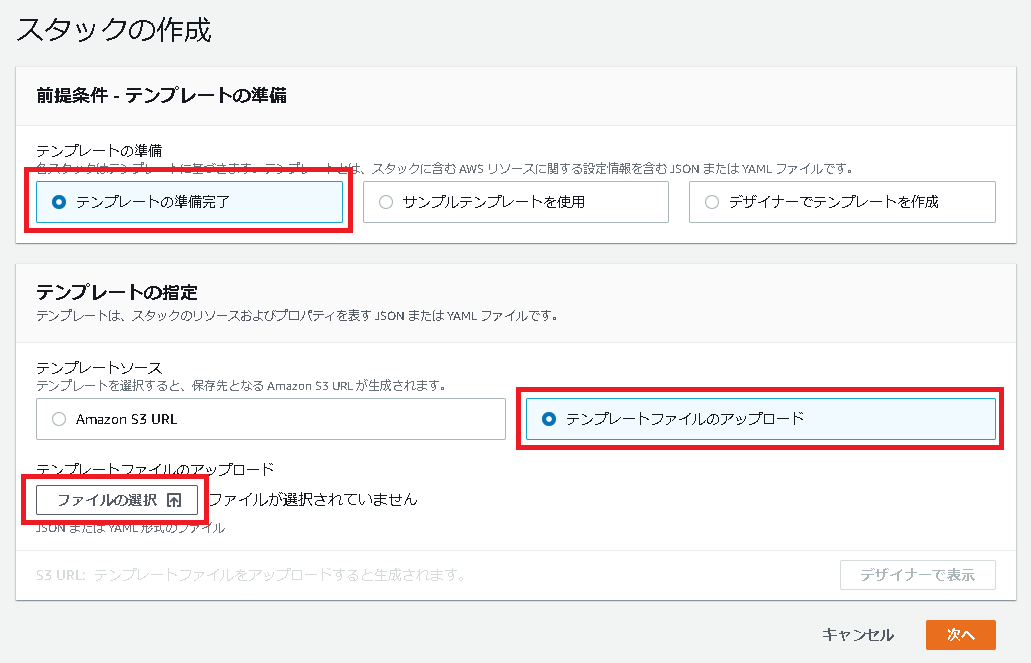1031x663 pixels.
Task: Click the スタックの作成 page heading
Action: click(x=114, y=30)
